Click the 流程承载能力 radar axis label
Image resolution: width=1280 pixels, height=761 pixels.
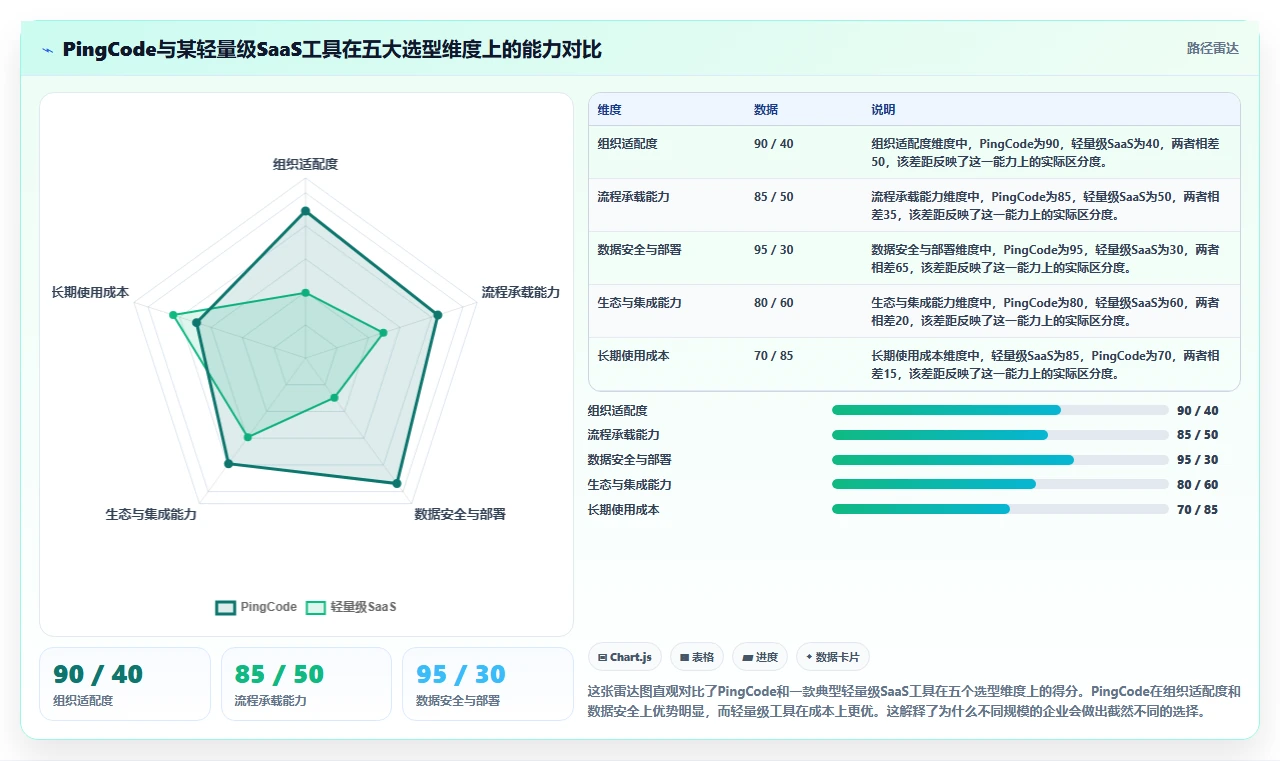click(521, 292)
